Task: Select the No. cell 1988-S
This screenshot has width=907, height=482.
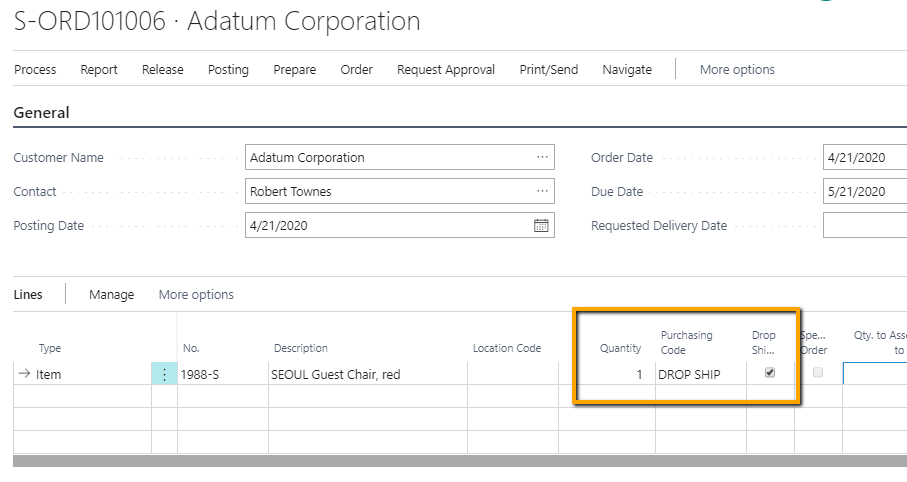Action: pyautogui.click(x=223, y=374)
